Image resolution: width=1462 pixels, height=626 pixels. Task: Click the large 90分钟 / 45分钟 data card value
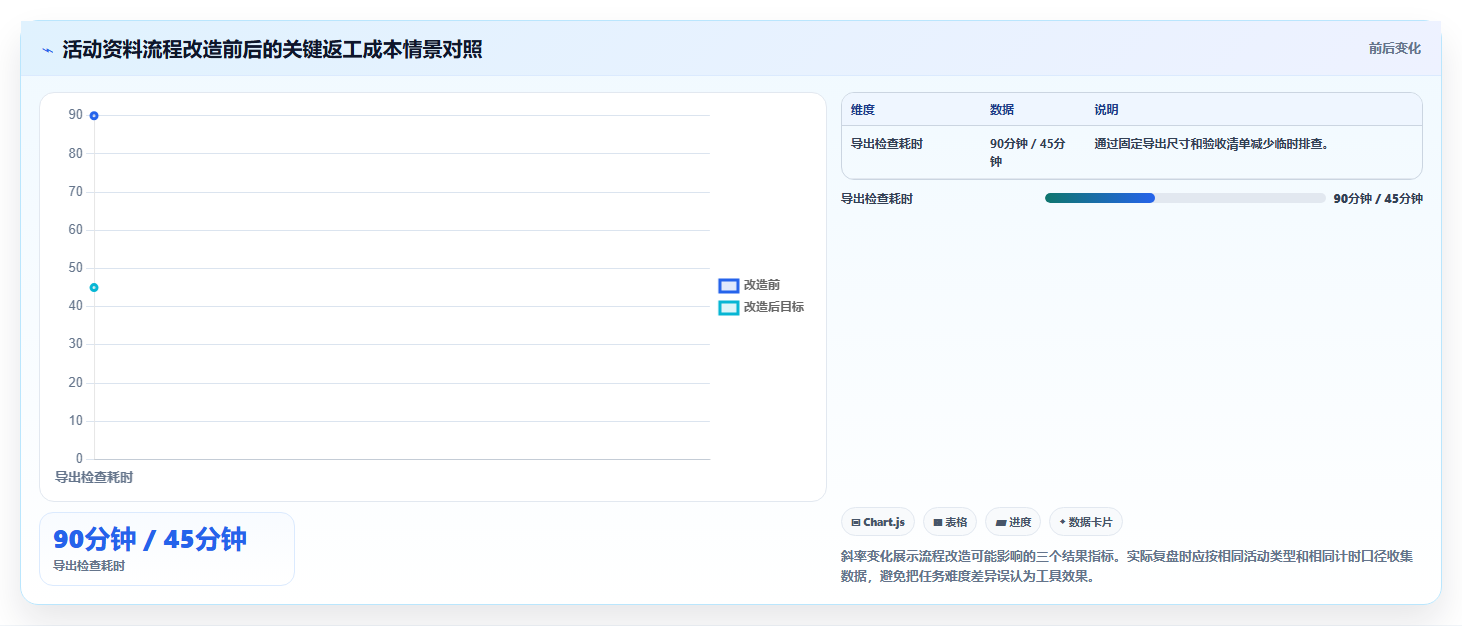[x=150, y=540]
